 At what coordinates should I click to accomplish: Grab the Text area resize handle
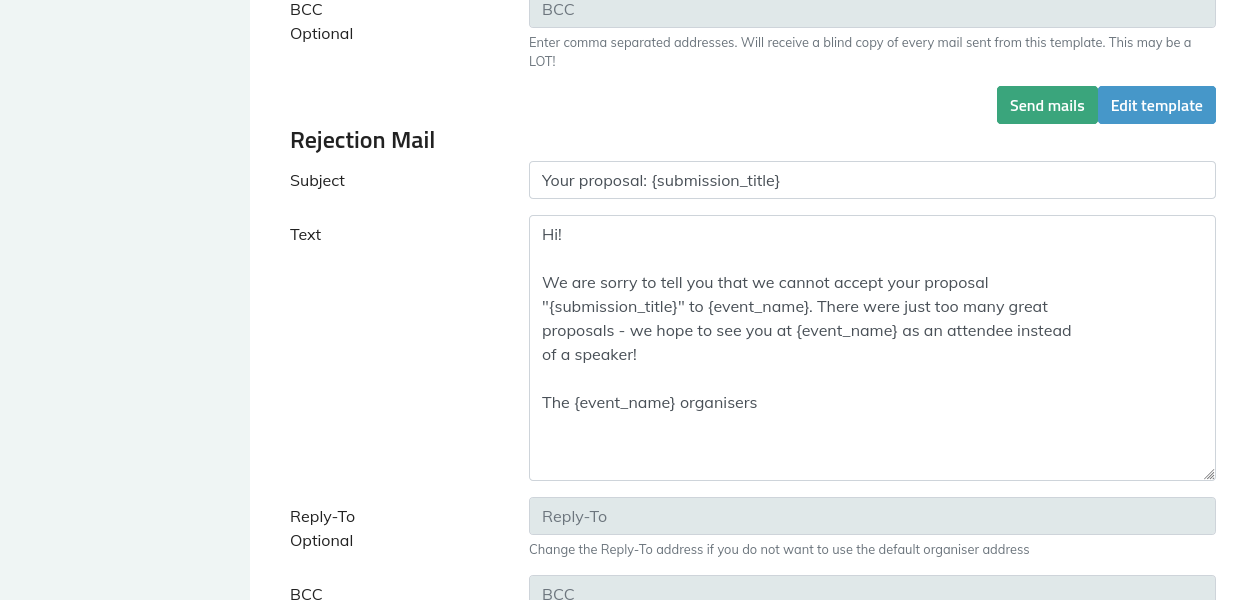click(x=1209, y=474)
